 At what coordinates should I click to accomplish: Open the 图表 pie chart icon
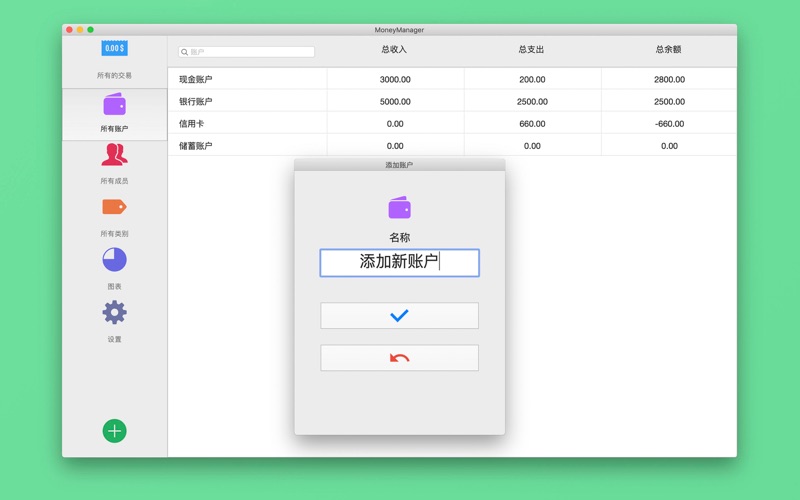tap(114, 260)
